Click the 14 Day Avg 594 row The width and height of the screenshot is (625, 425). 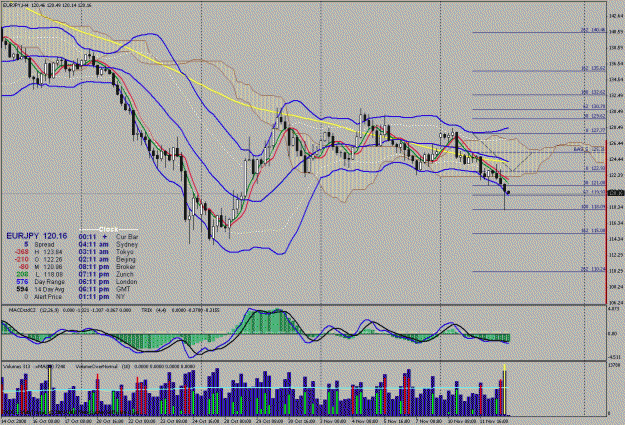40,289
